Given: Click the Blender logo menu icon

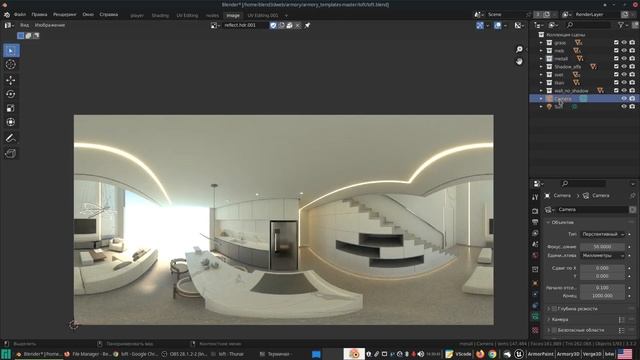Looking at the screenshot, I should pos(7,15).
